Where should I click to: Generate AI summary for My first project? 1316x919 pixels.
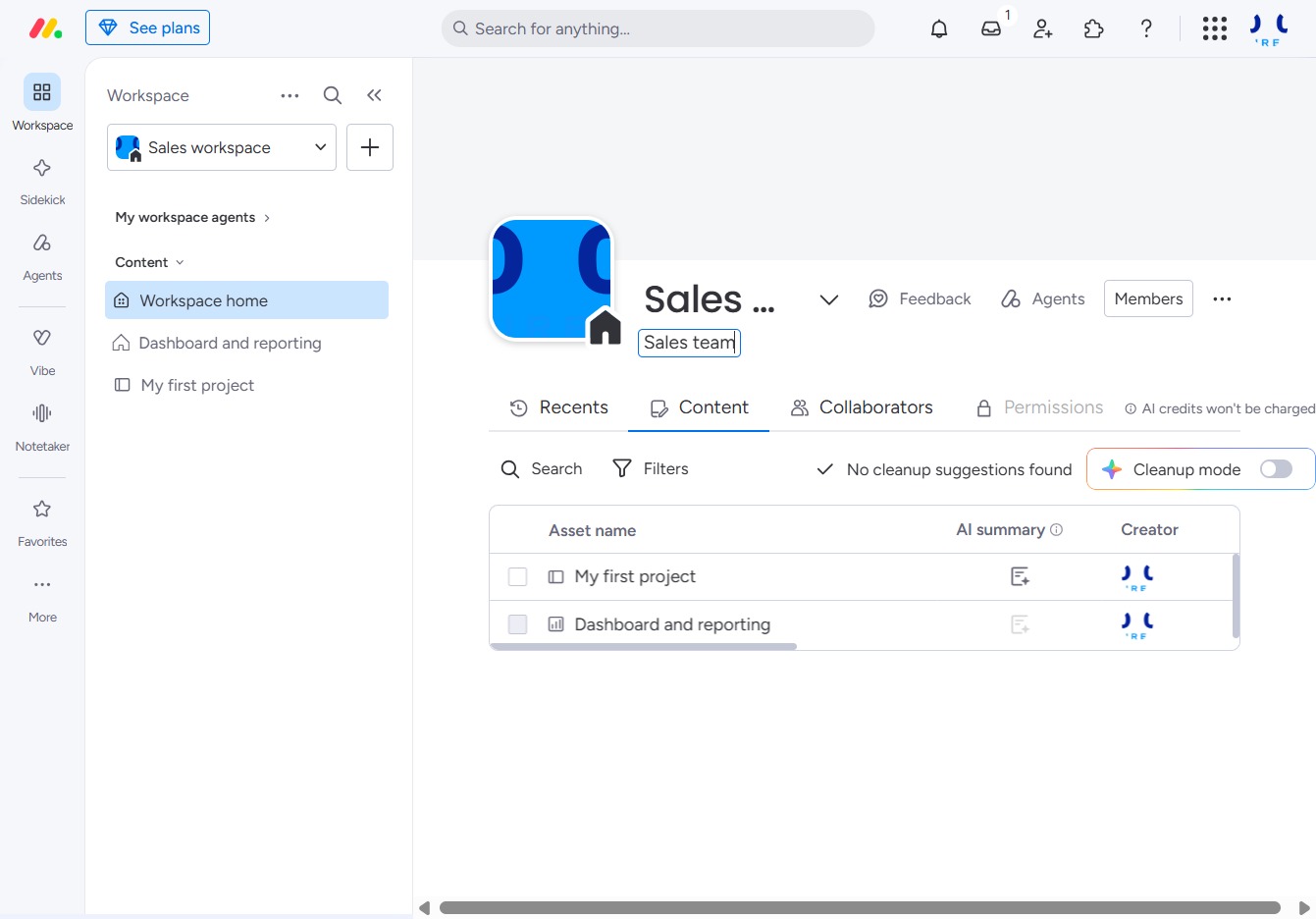pos(1020,576)
